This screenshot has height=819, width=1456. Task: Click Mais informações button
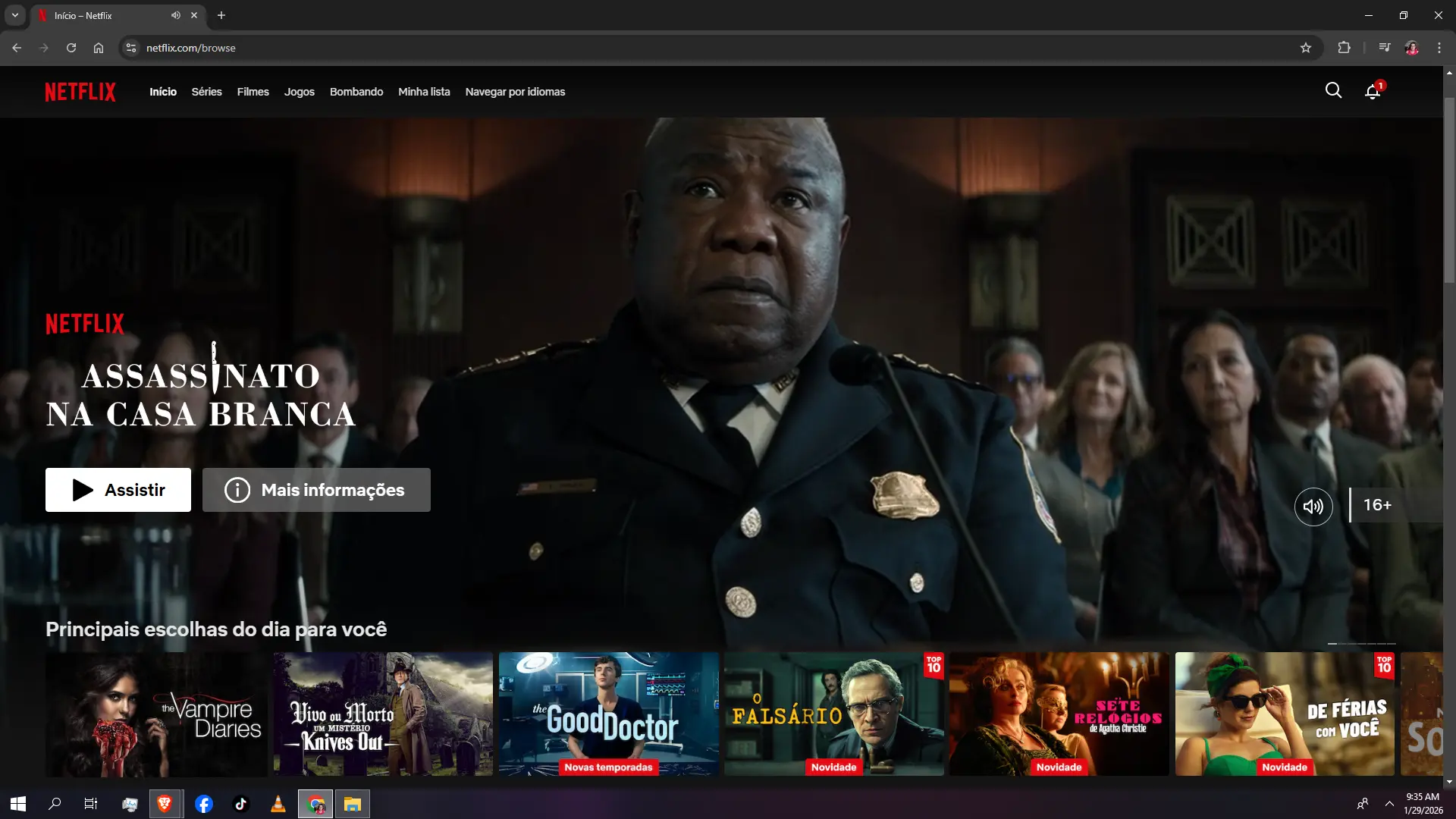[x=316, y=490]
